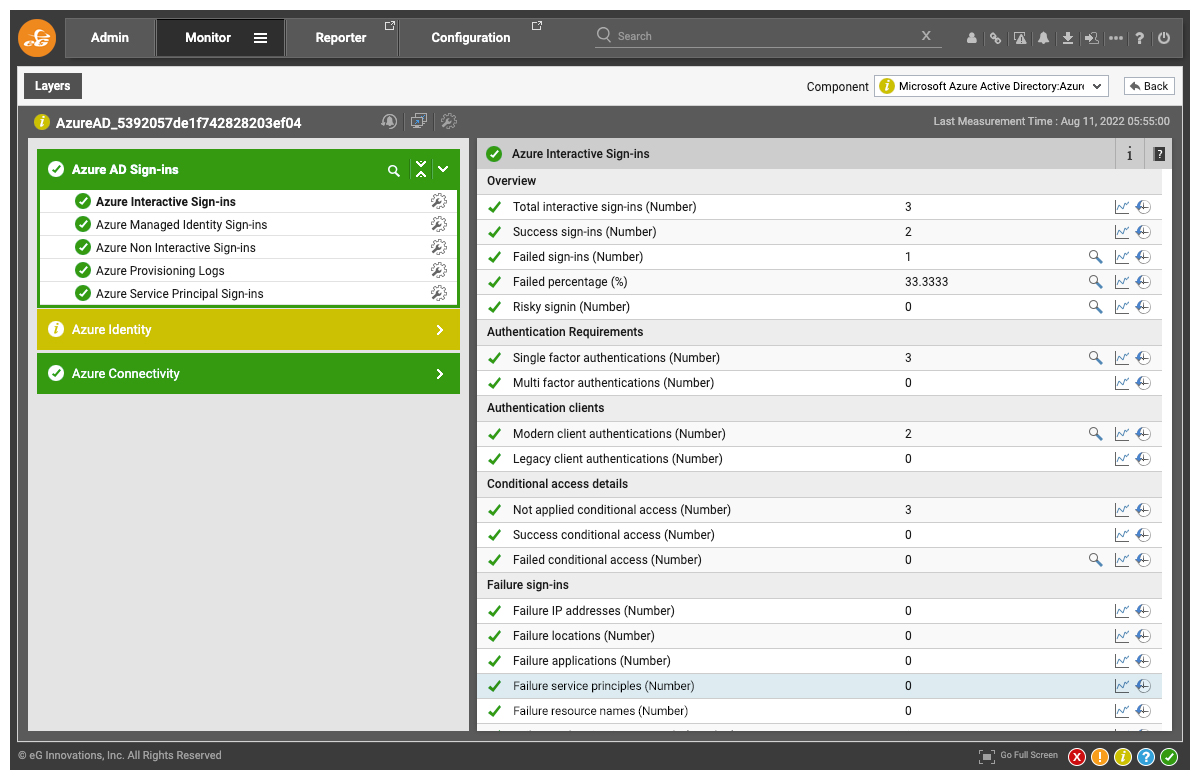Image resolution: width=1200 pixels, height=780 pixels.
Task: Click the download icon in header
Action: (1068, 38)
